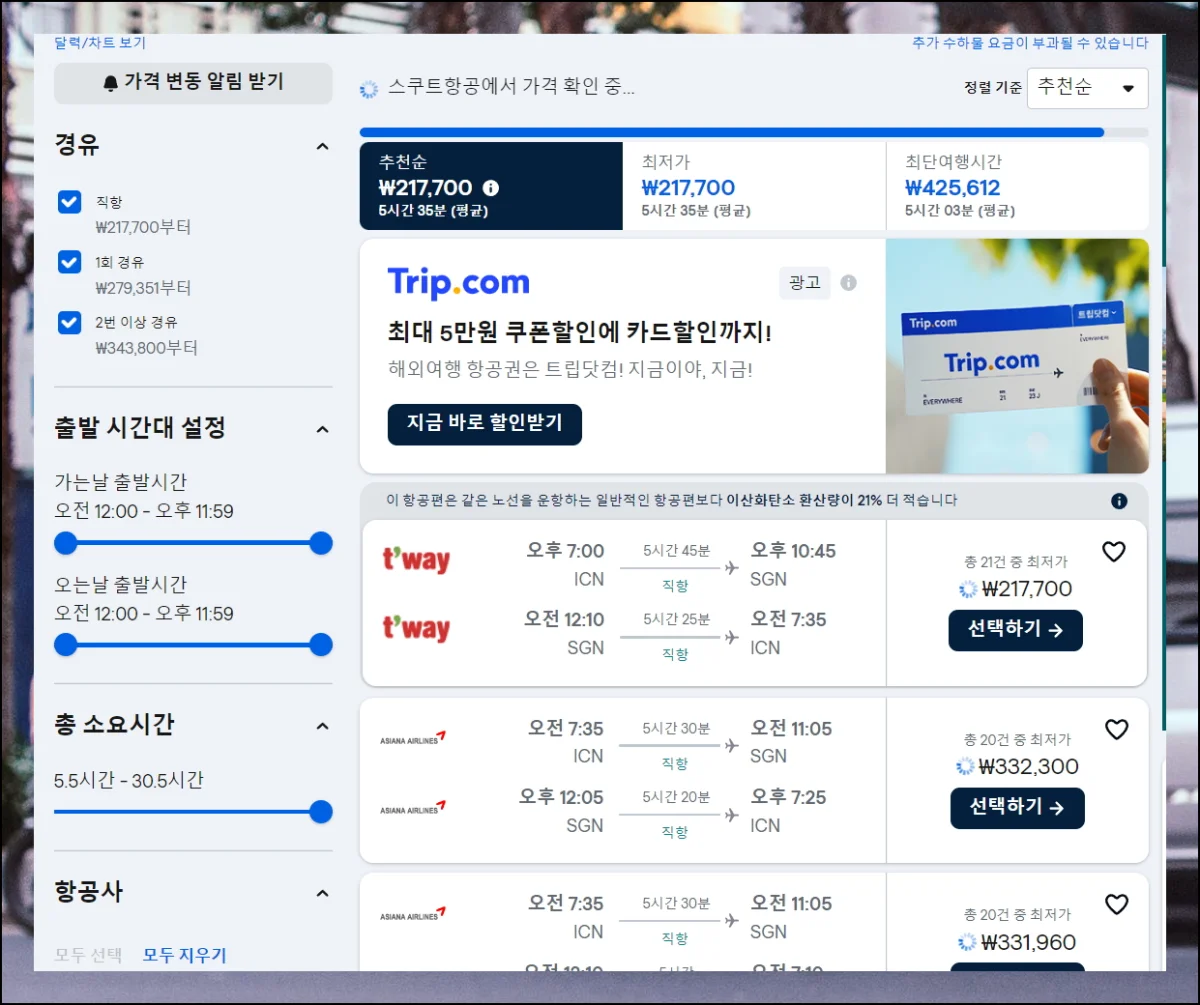
Task: Save the t'way flight with the heart icon
Action: [x=1114, y=551]
